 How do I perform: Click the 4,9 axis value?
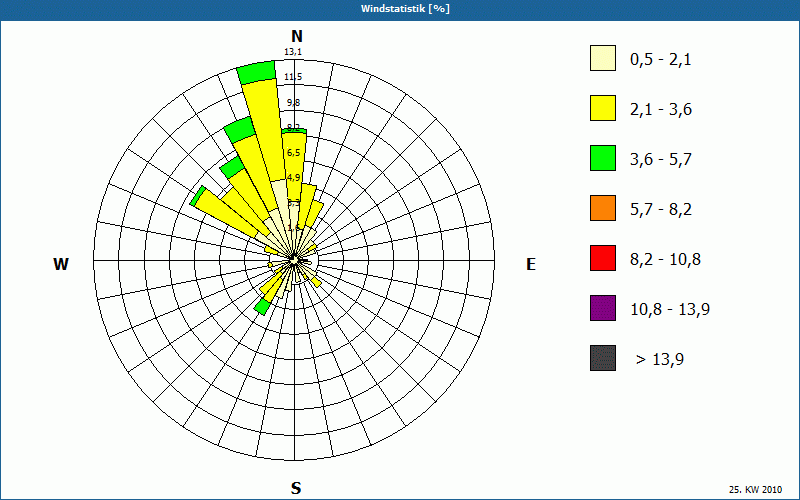tap(293, 178)
